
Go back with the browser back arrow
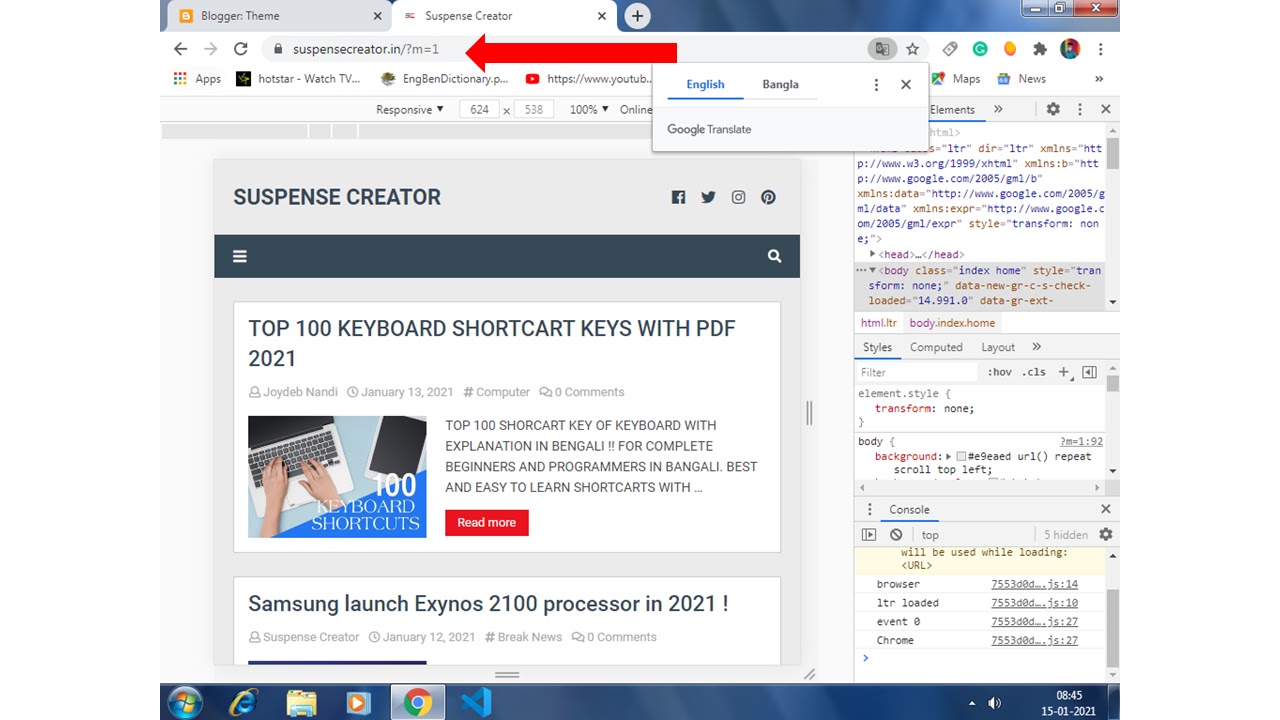click(180, 49)
